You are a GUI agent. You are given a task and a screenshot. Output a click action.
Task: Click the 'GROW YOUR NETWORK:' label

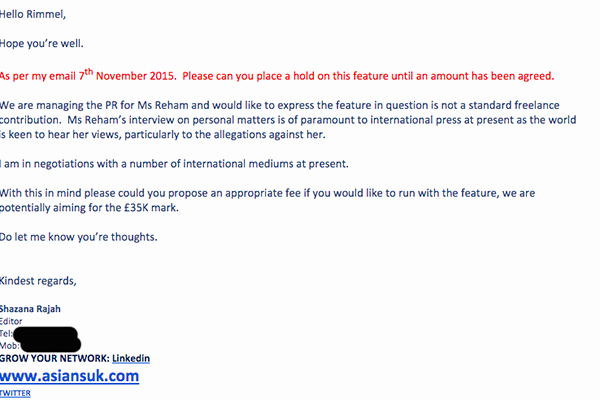click(55, 358)
